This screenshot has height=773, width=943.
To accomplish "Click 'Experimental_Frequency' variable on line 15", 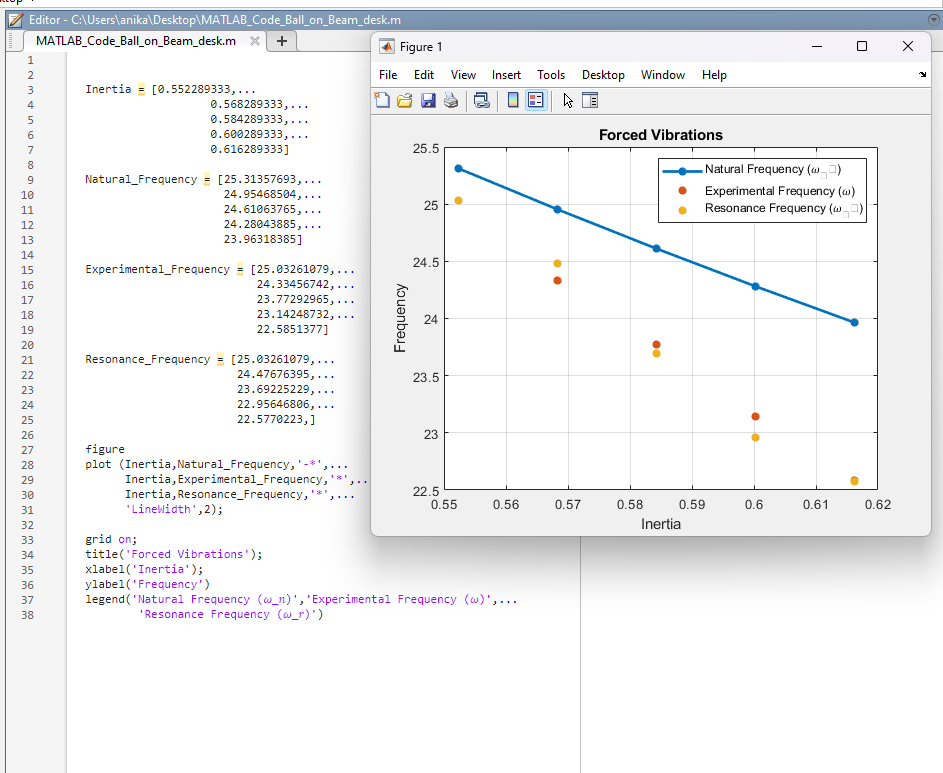I will click(157, 269).
